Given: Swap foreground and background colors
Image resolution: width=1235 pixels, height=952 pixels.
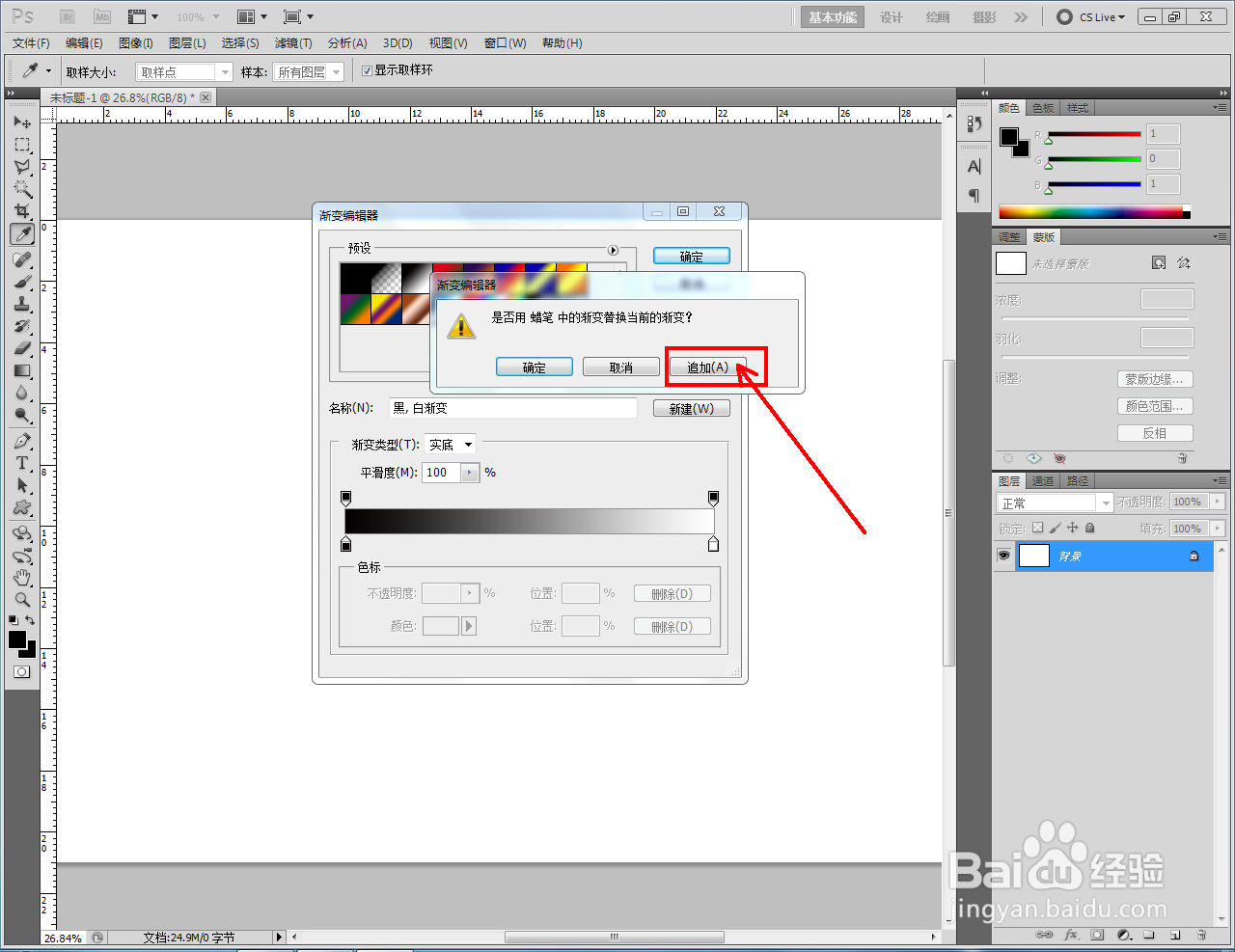Looking at the screenshot, I should (x=31, y=620).
